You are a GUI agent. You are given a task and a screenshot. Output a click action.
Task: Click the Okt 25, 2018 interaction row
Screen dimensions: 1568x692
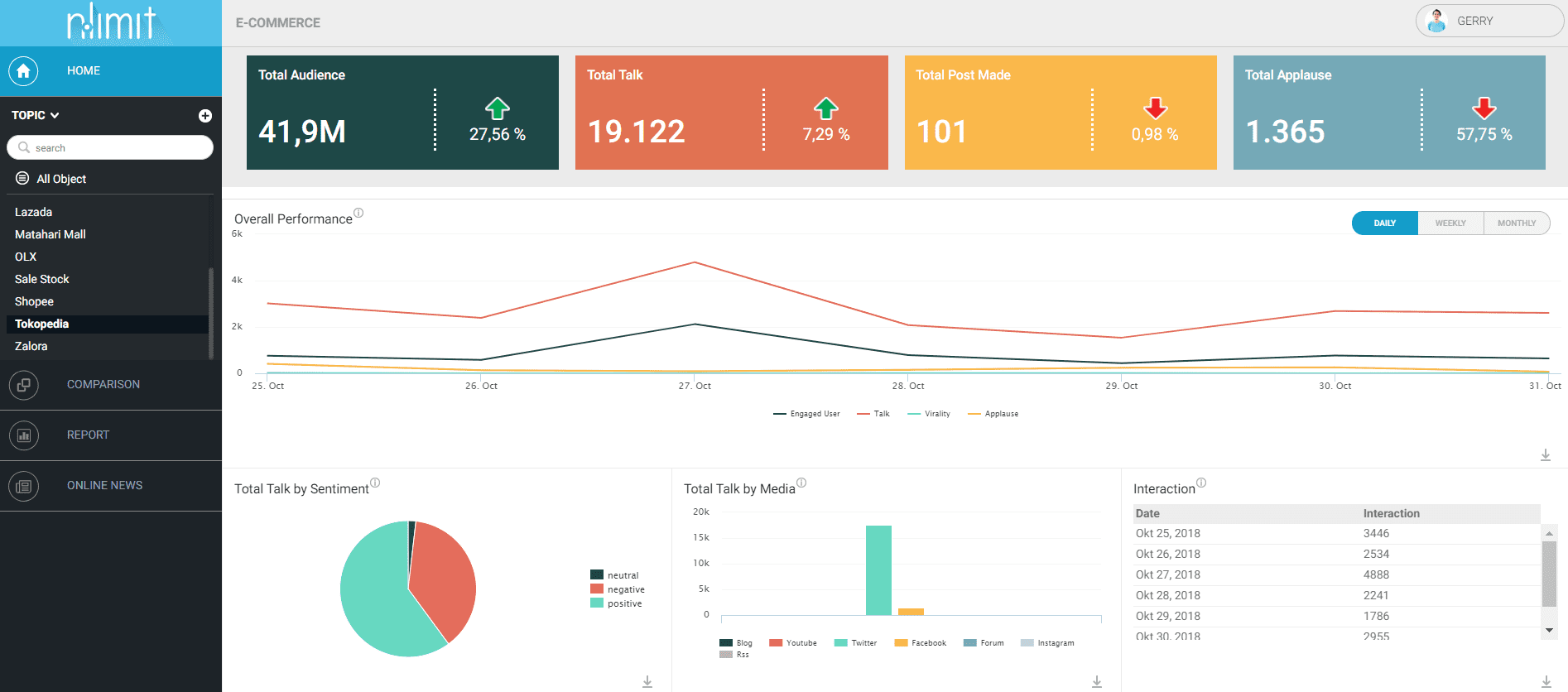1336,534
